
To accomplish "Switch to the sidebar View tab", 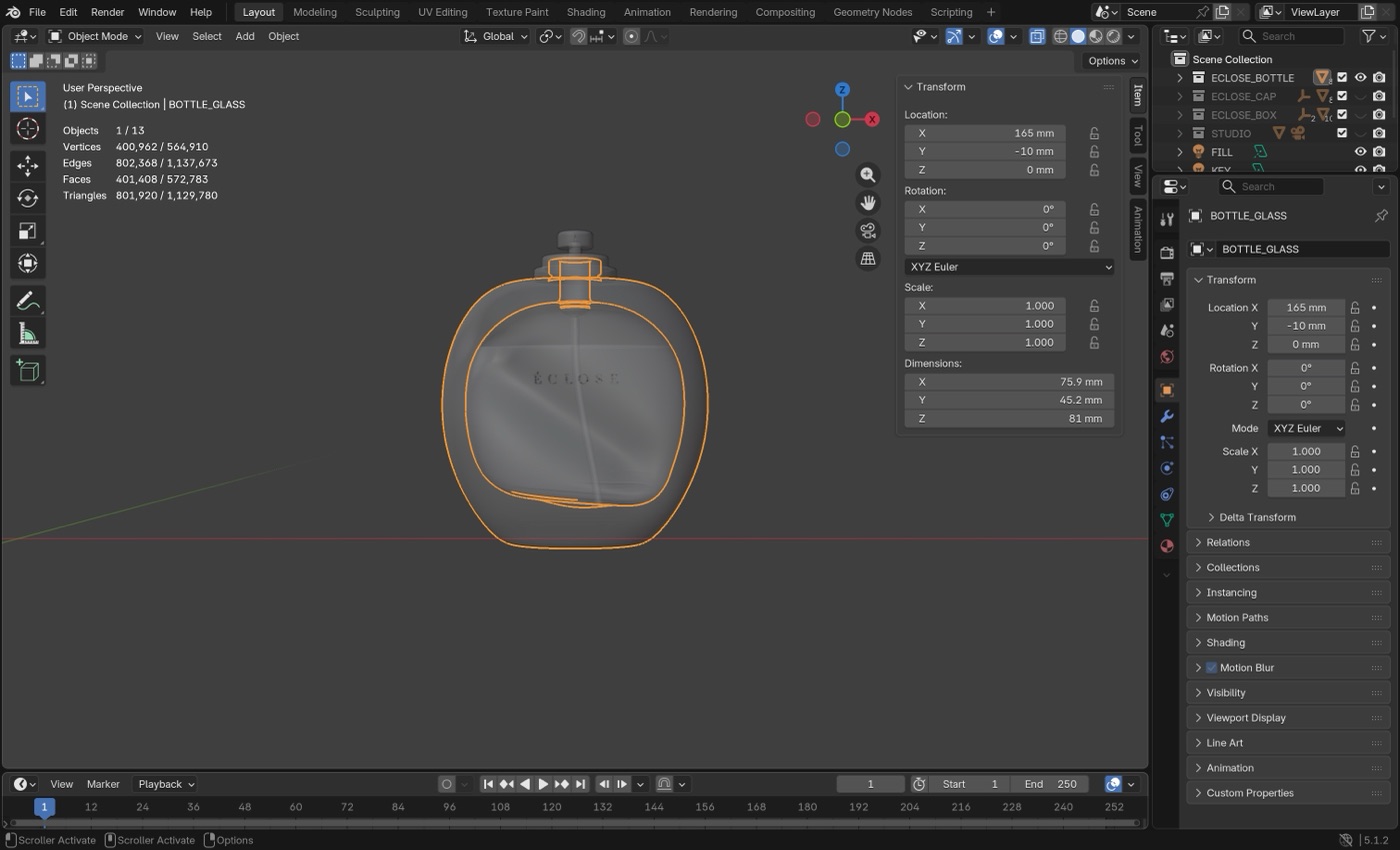I will pos(1138,176).
